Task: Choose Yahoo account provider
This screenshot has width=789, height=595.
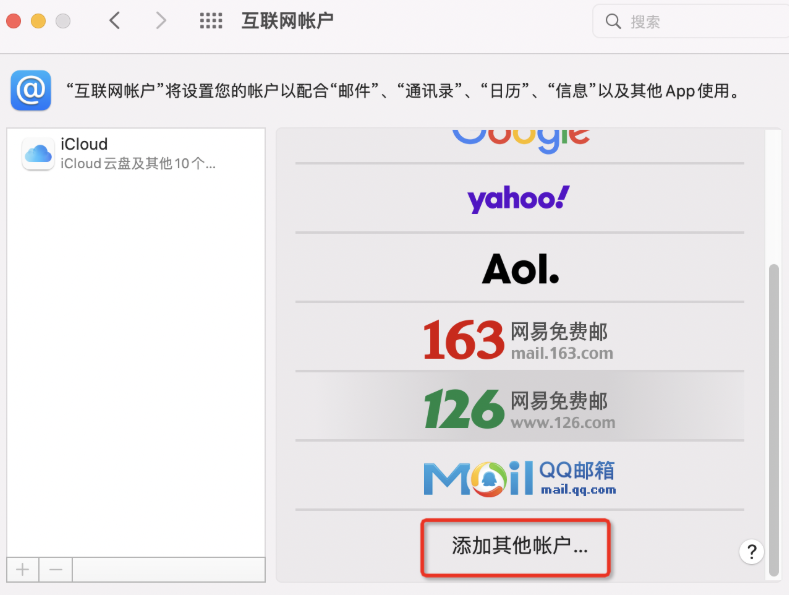Action: click(520, 198)
